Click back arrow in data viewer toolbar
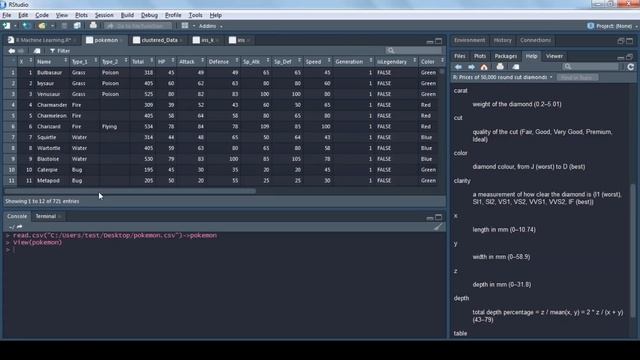 [11, 51]
